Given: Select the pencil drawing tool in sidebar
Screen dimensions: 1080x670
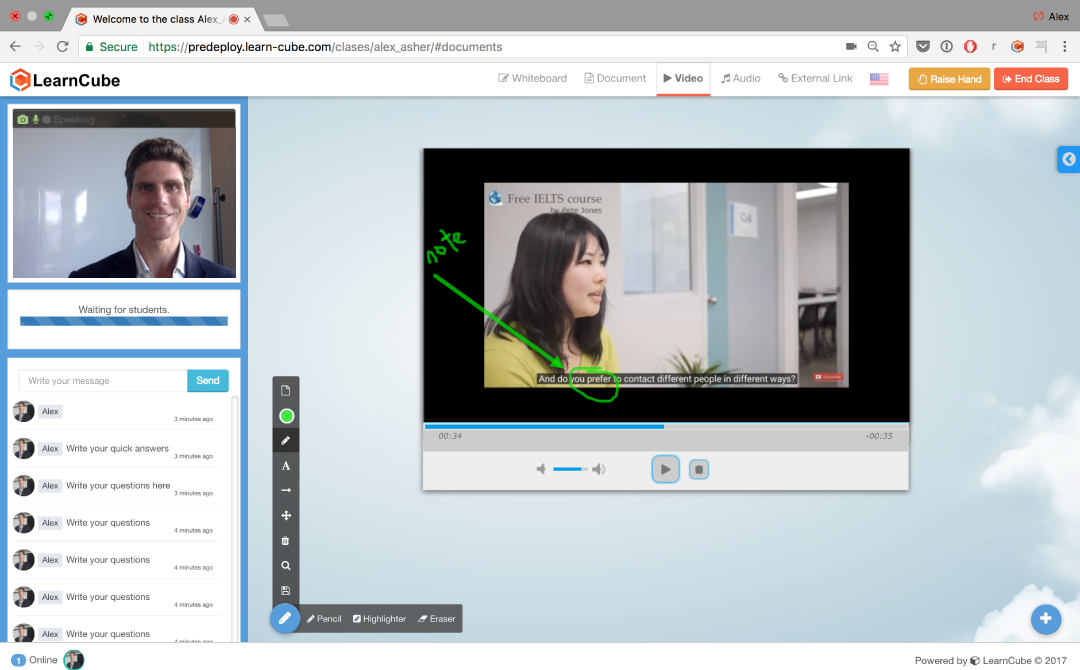Looking at the screenshot, I should pos(286,441).
